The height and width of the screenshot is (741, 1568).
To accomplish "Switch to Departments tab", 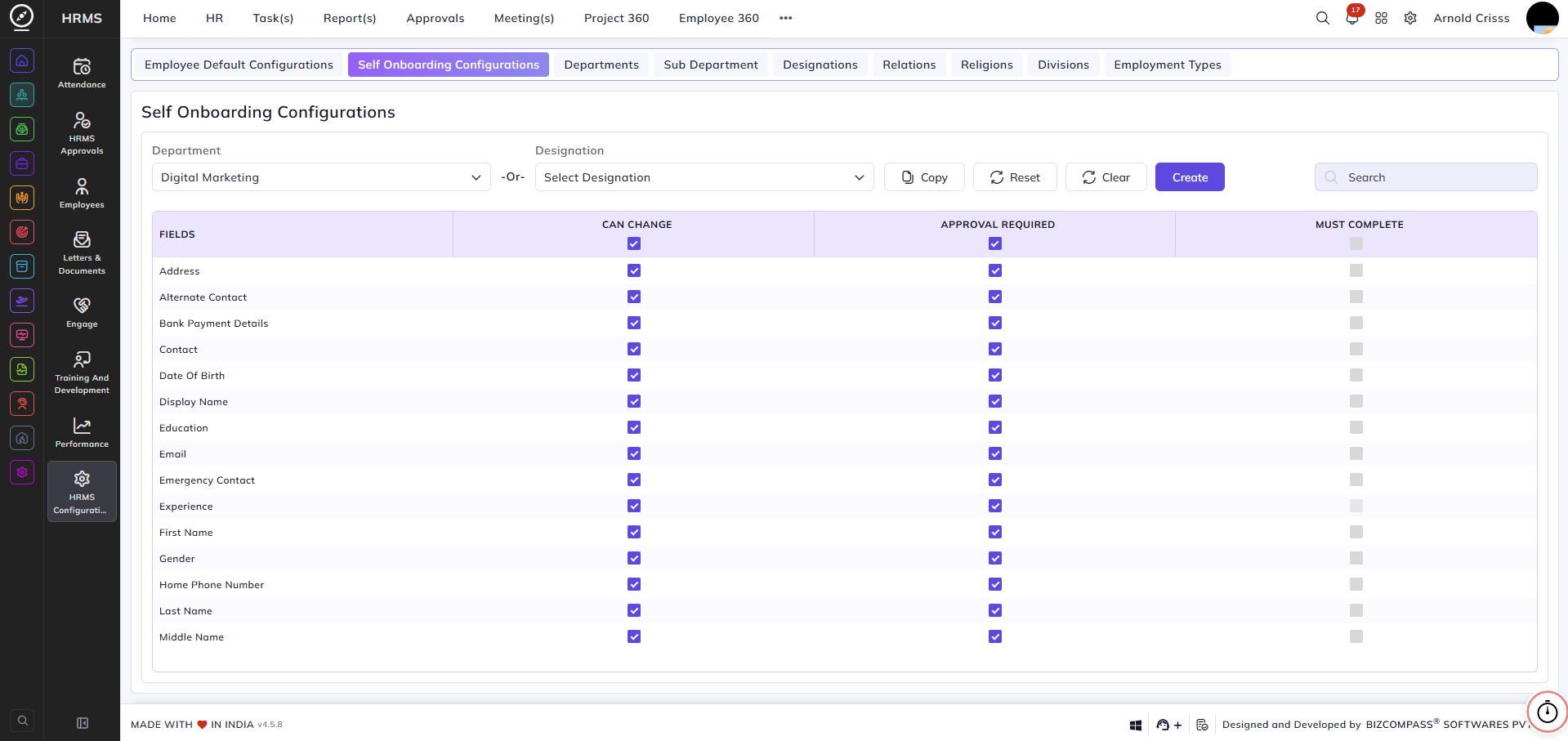I will coord(601,65).
